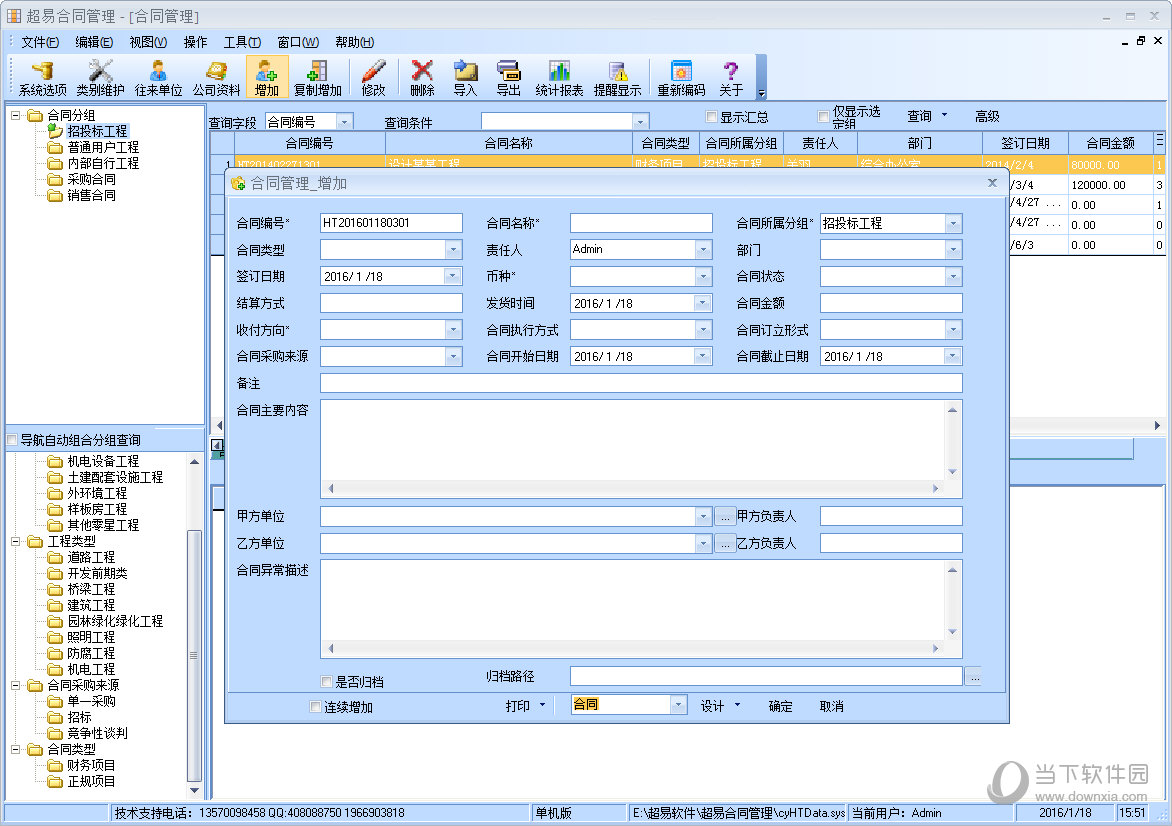Open 帮助(H) menu
The width and height of the screenshot is (1172, 826).
pyautogui.click(x=354, y=42)
